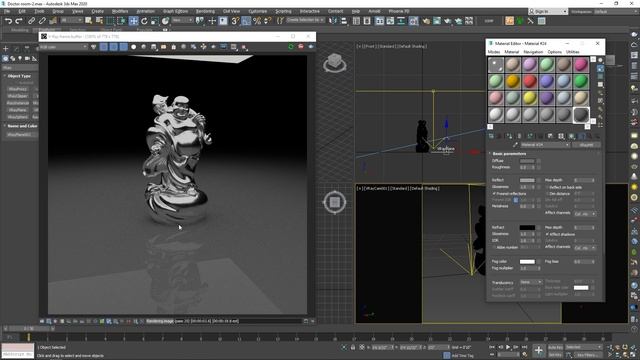Viewport: 640px width, 360px height.
Task: Toggle the Dim distance checkbox
Action: point(547,194)
